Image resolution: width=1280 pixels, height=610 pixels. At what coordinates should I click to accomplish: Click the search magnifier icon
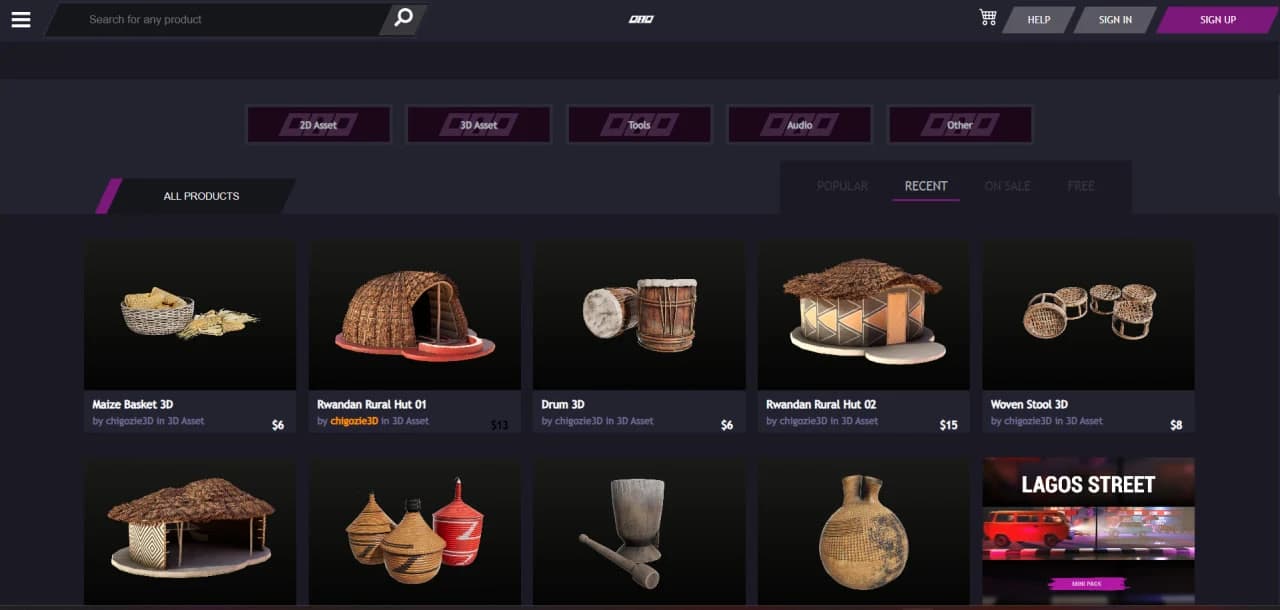pyautogui.click(x=403, y=18)
